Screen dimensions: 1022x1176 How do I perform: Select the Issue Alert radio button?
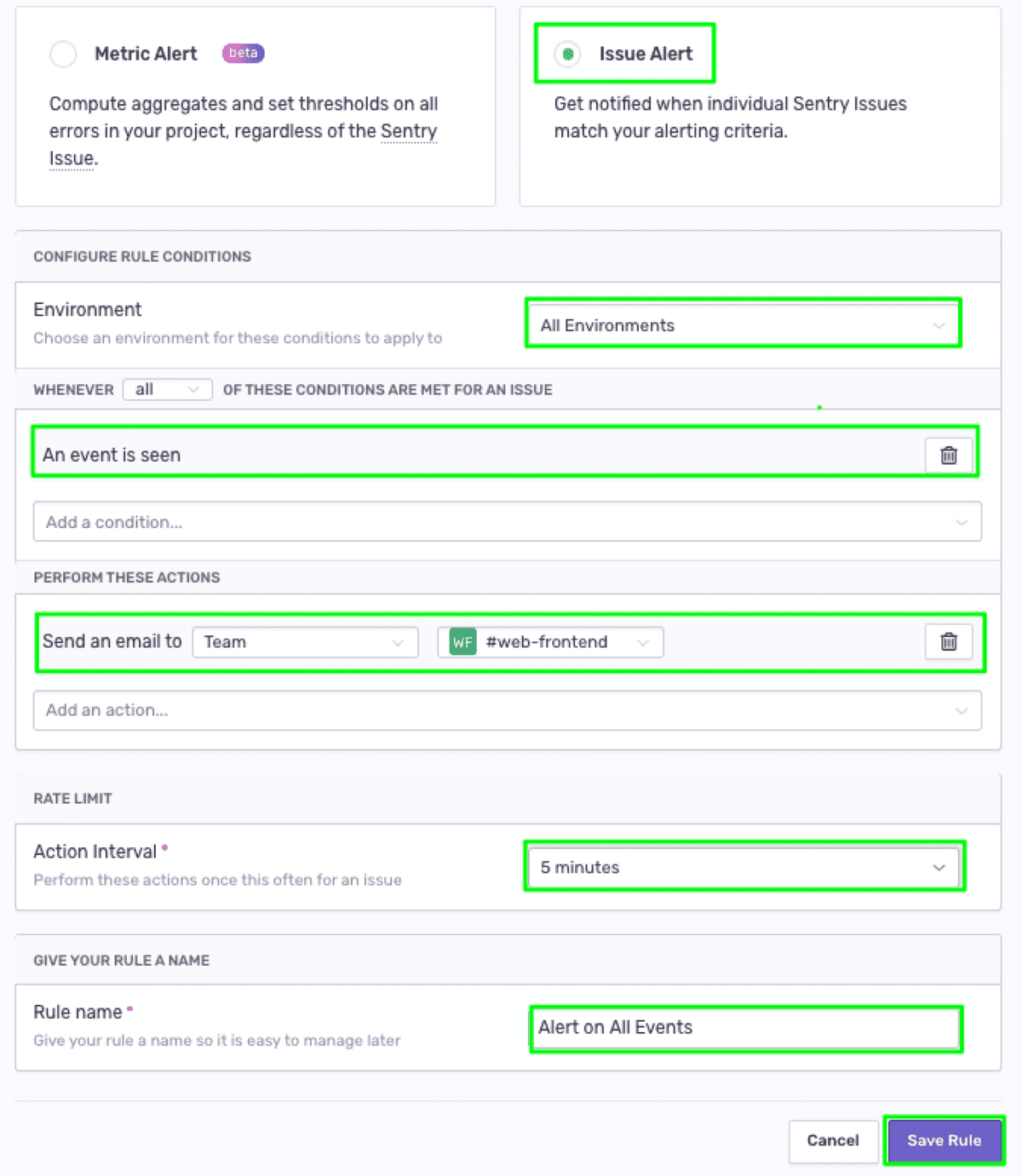[x=567, y=54]
